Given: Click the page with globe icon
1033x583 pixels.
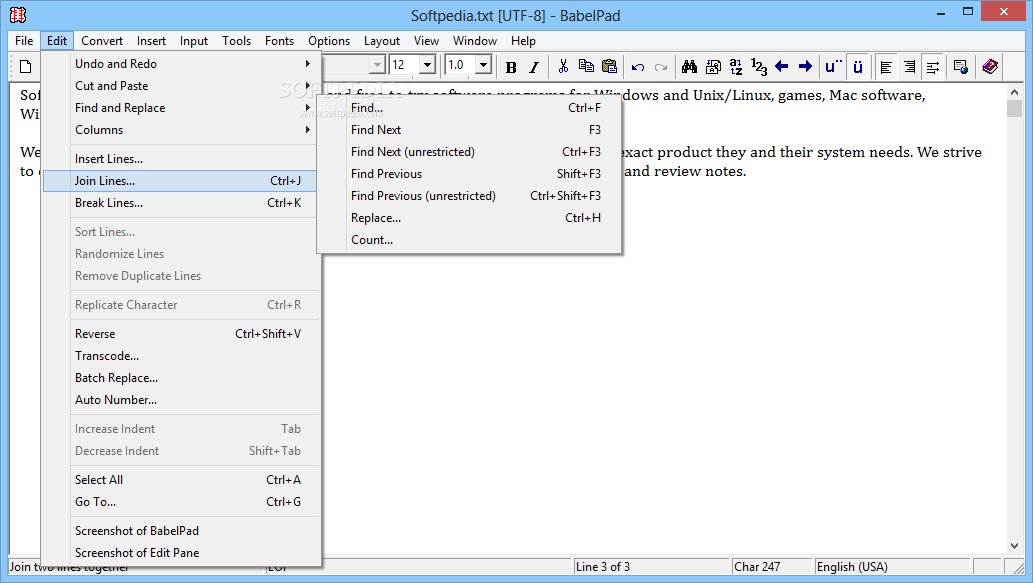Looking at the screenshot, I should 961,67.
